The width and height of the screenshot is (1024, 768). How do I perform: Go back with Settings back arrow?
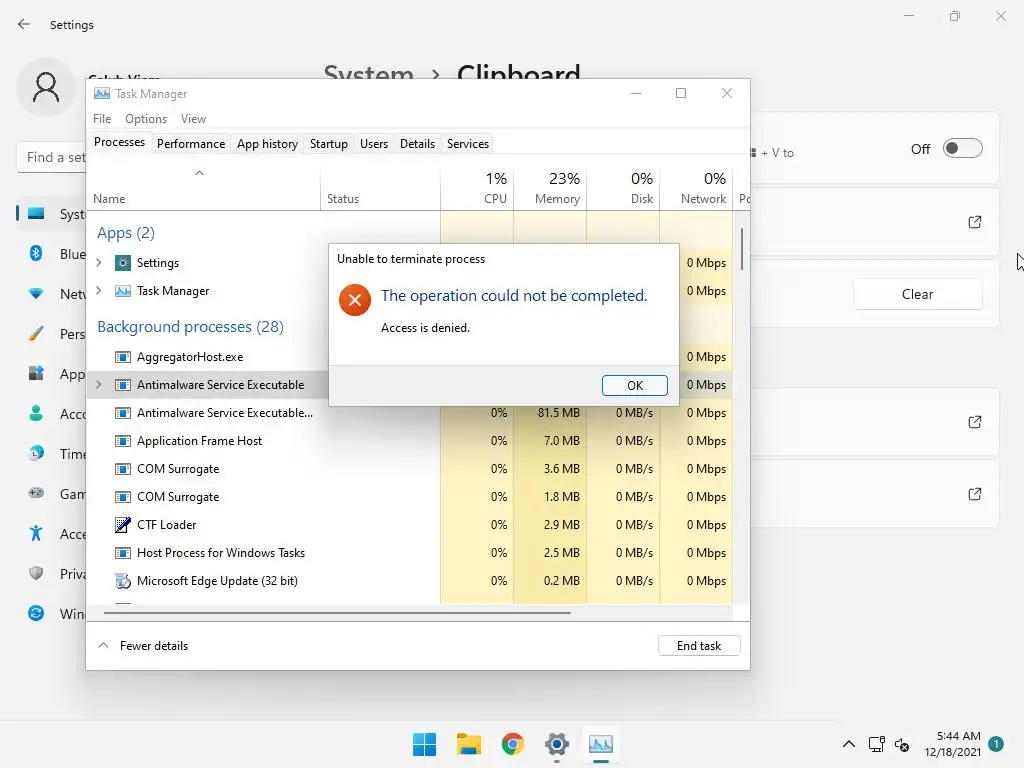(24, 24)
